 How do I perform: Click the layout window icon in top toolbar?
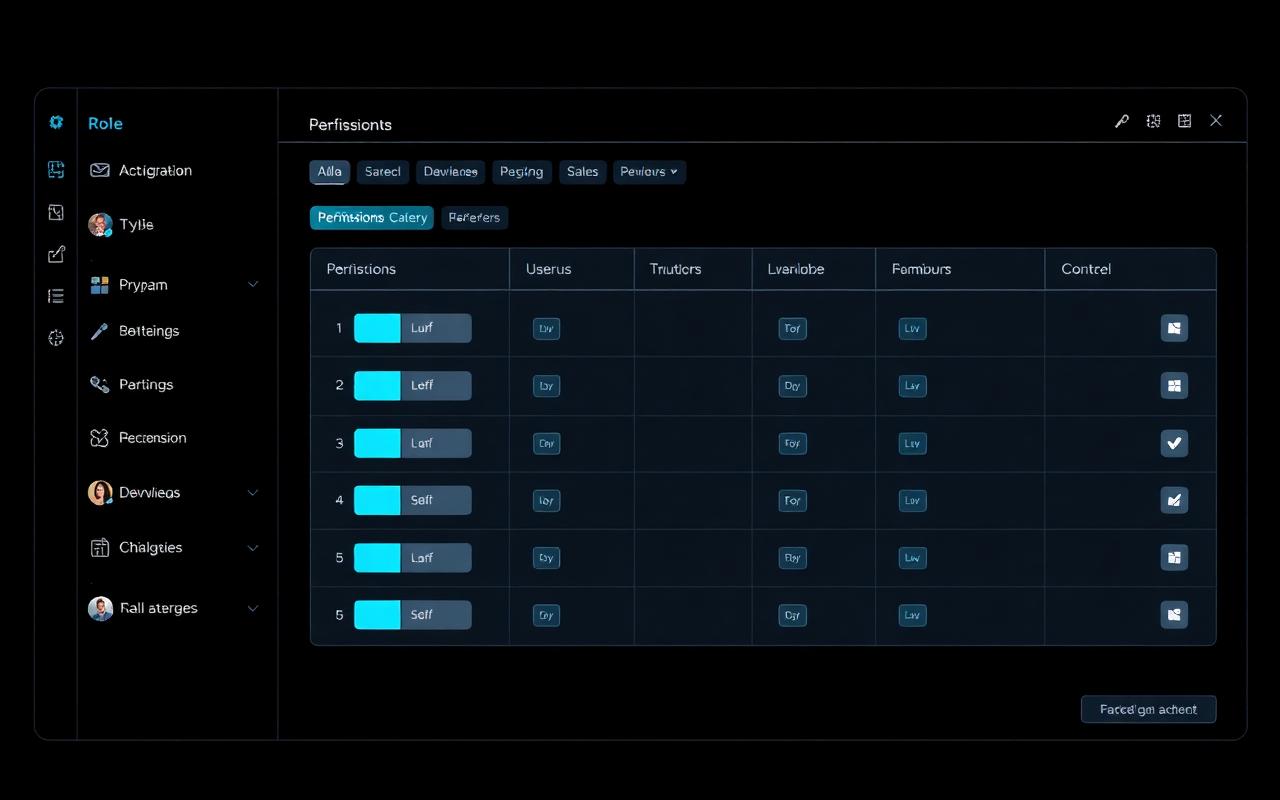1185,121
